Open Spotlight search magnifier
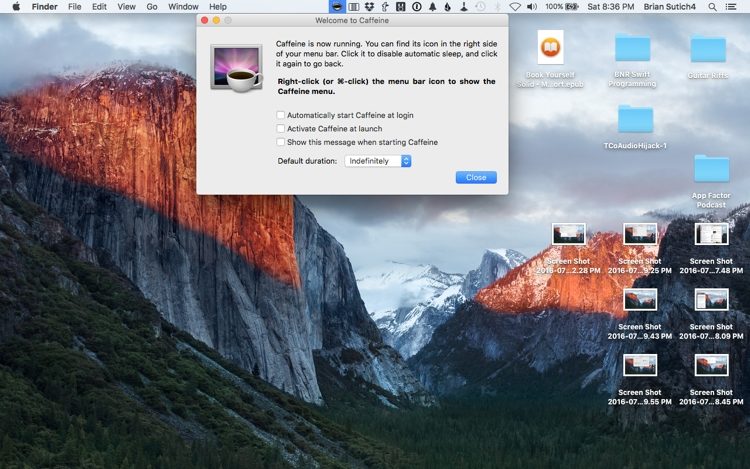The height and width of the screenshot is (469, 750). [x=712, y=7]
